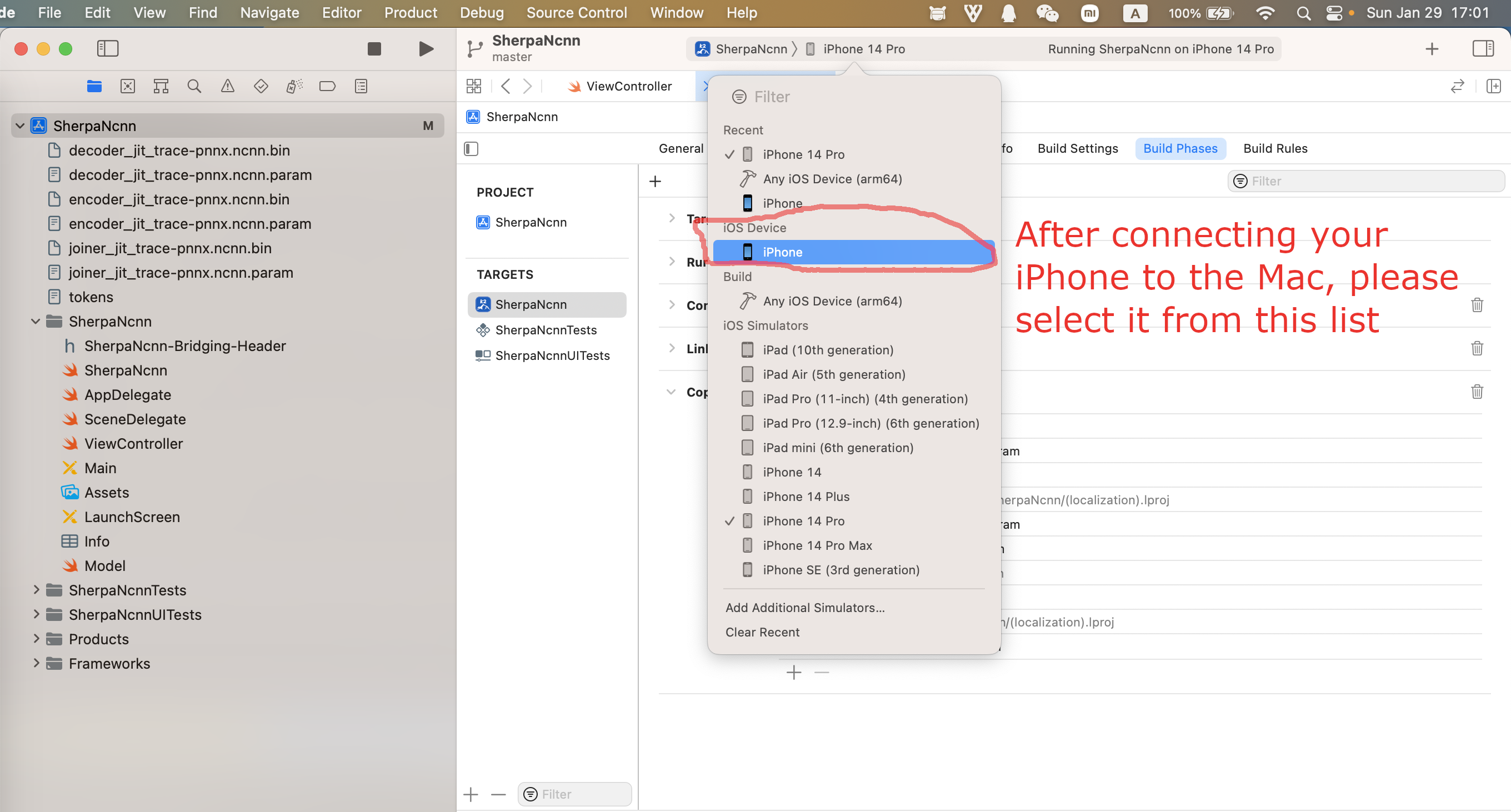Image resolution: width=1511 pixels, height=812 pixels.
Task: Delete the Compile Sources phase trash icon
Action: pyautogui.click(x=1477, y=305)
